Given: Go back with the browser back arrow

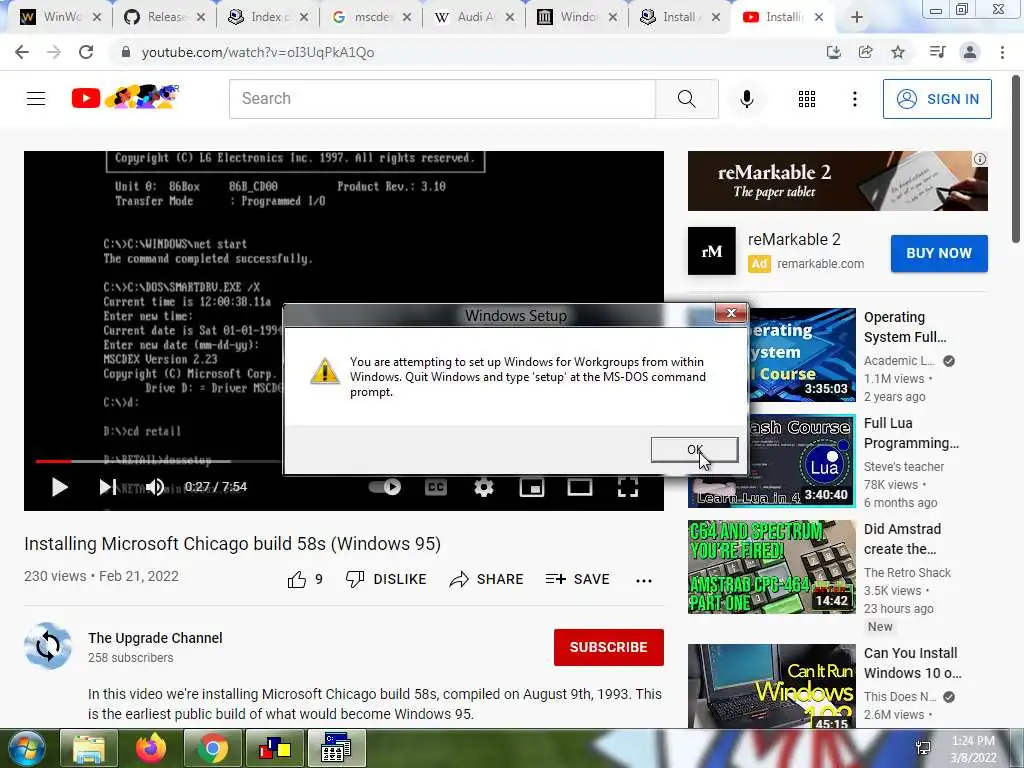Looking at the screenshot, I should click(x=22, y=52).
